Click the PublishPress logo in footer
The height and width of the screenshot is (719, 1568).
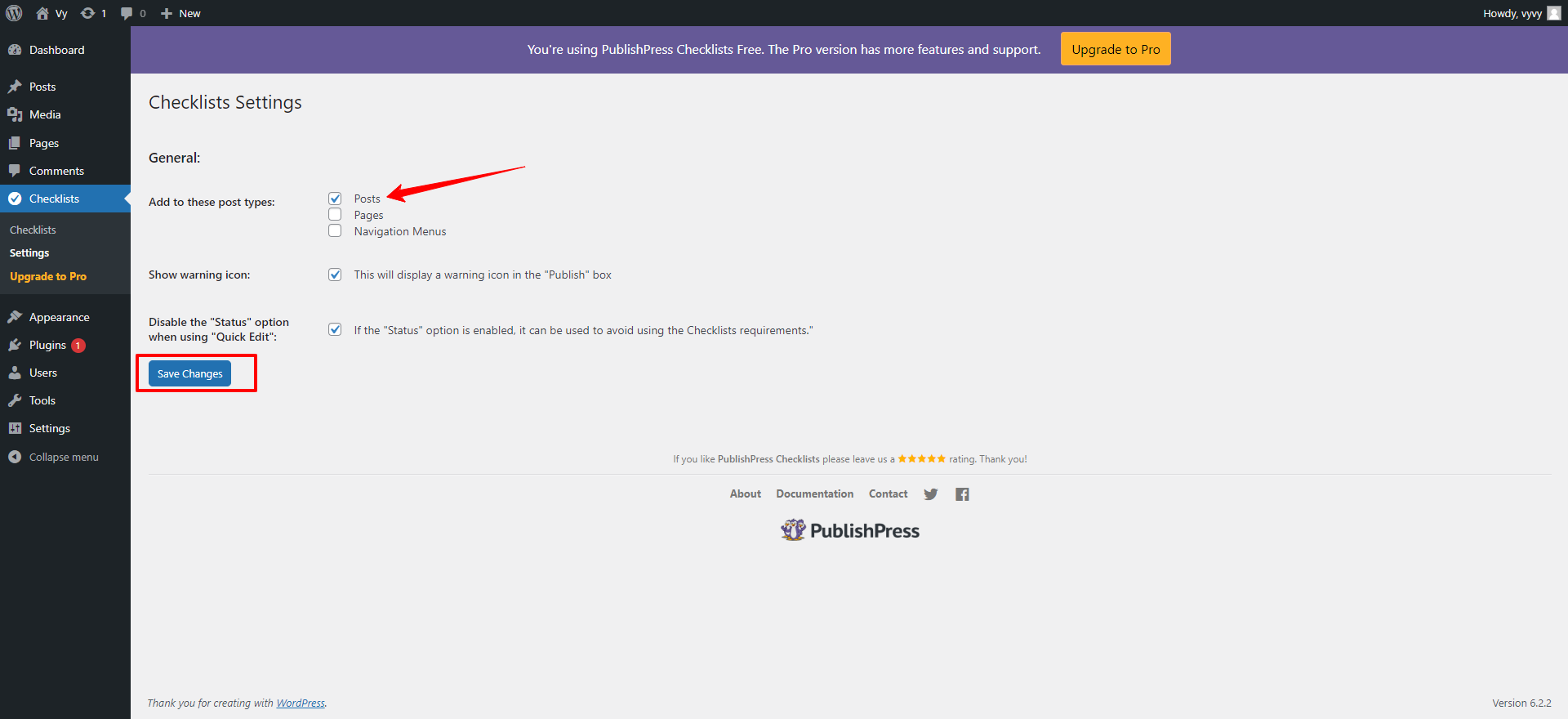point(849,530)
